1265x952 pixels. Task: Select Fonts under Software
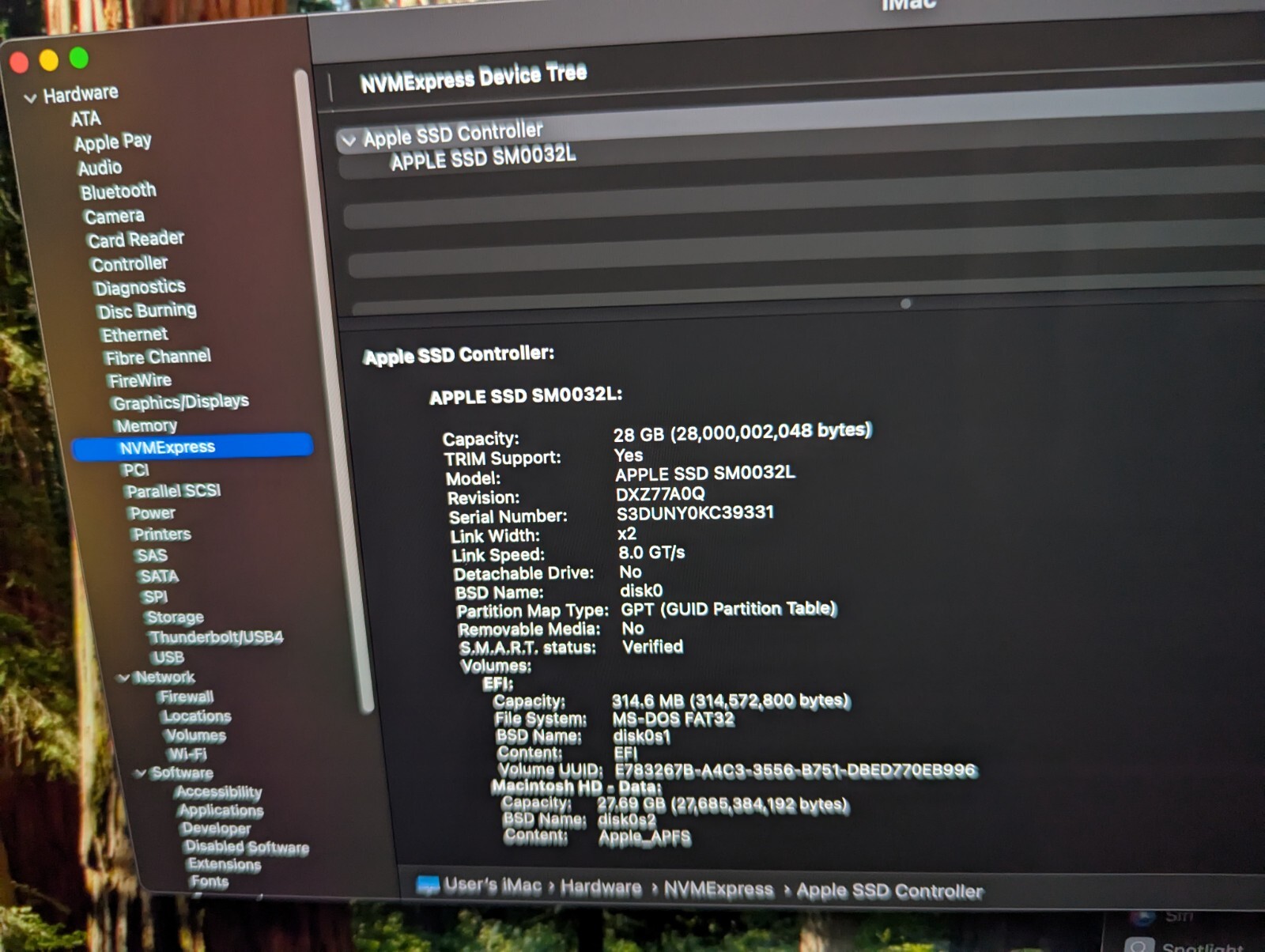[209, 882]
